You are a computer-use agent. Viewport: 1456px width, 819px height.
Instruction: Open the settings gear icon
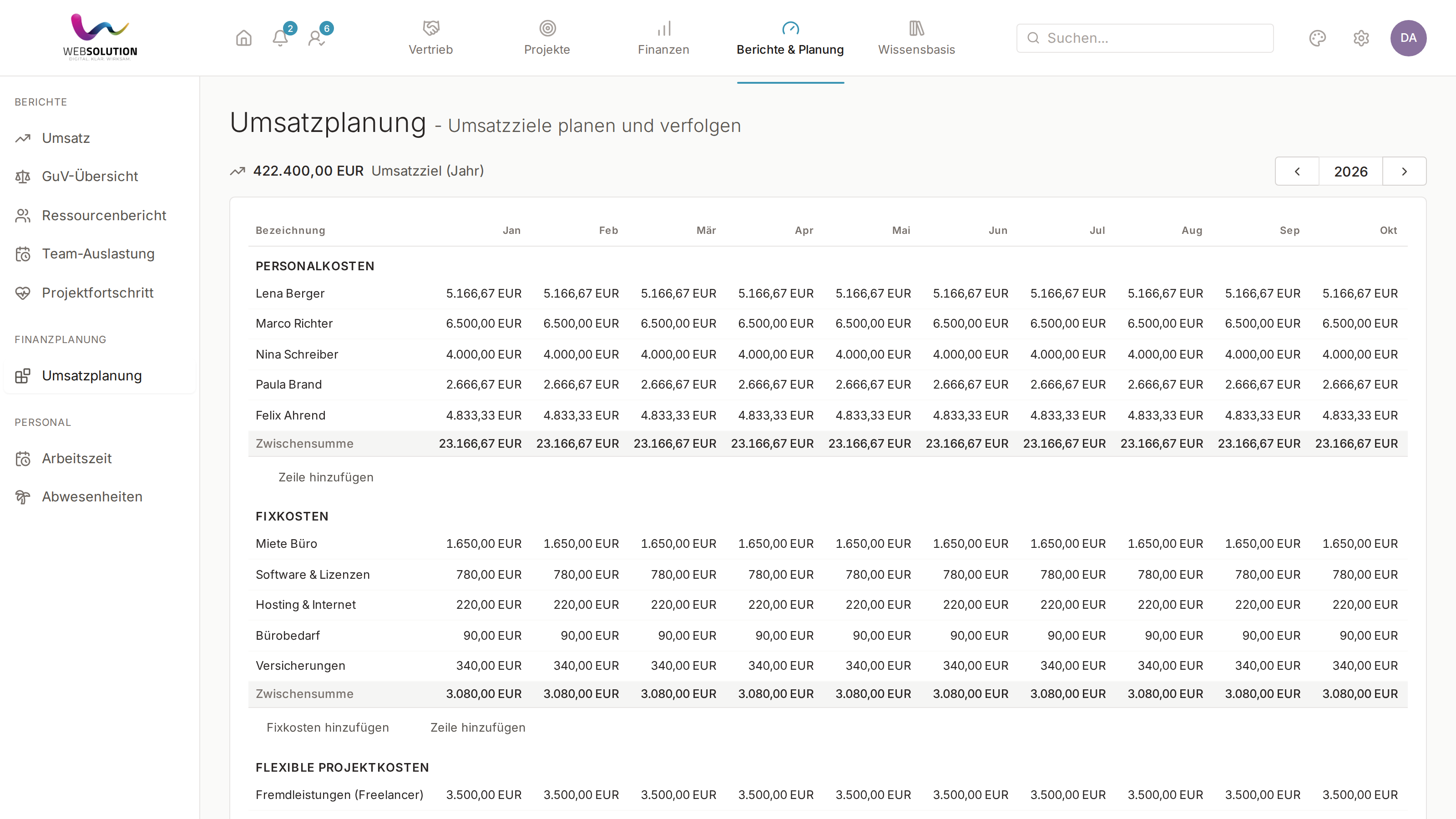point(1361,38)
